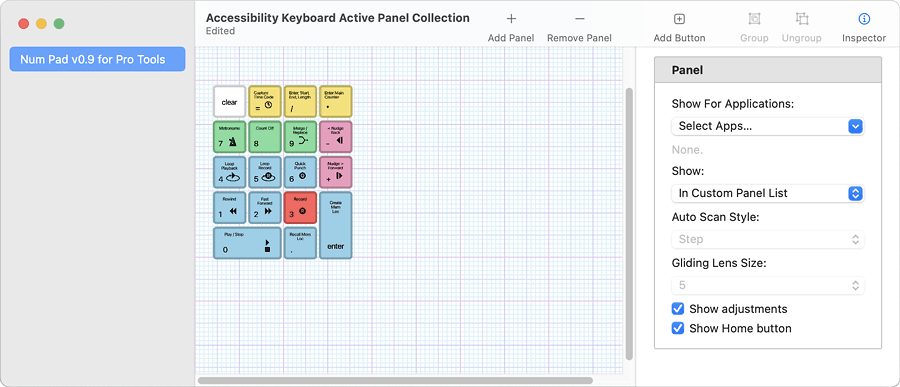Toggle the Inspector panel
Viewport: 900px width, 387px height.
point(864,28)
